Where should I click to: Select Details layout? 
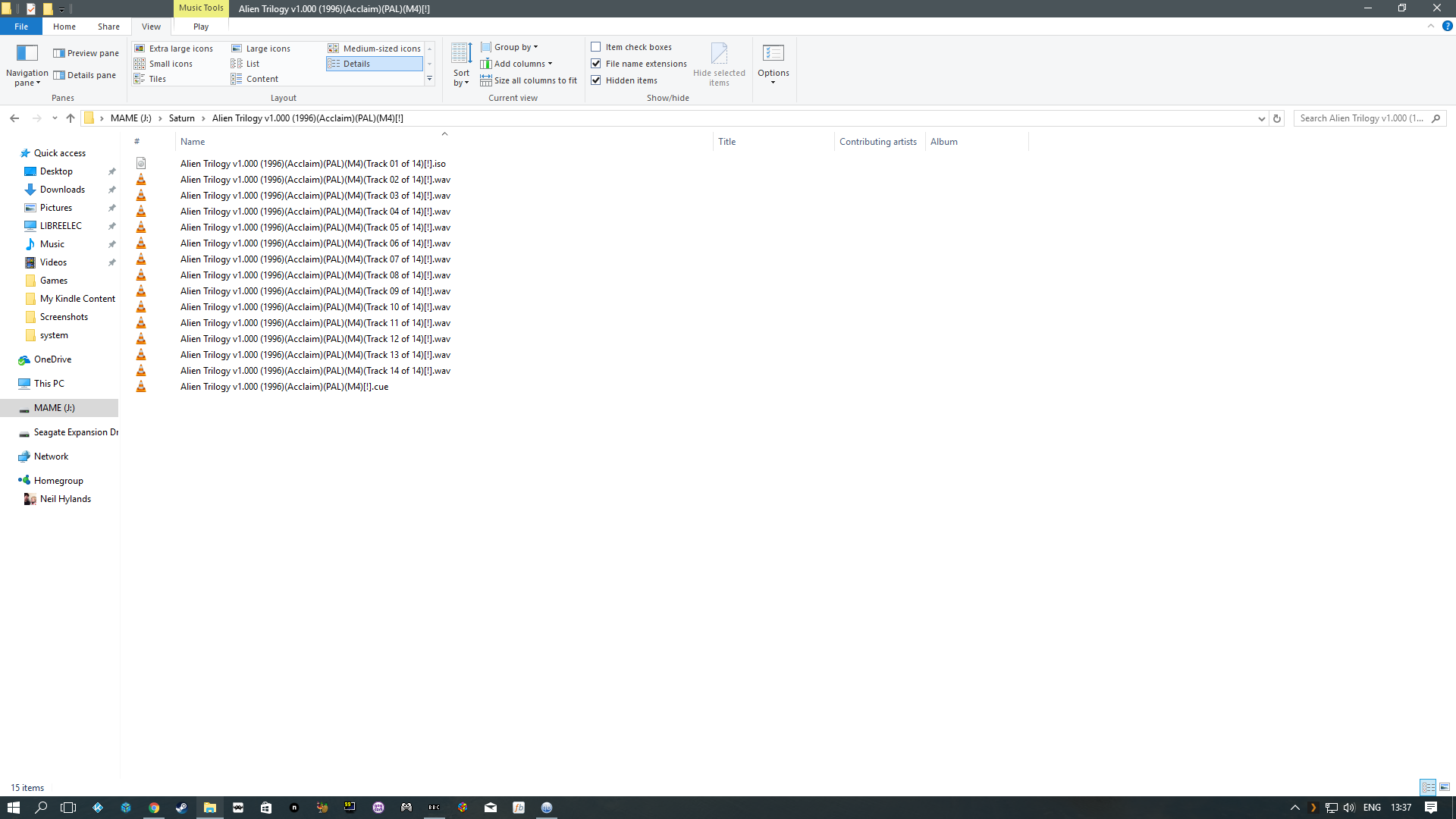(x=375, y=64)
